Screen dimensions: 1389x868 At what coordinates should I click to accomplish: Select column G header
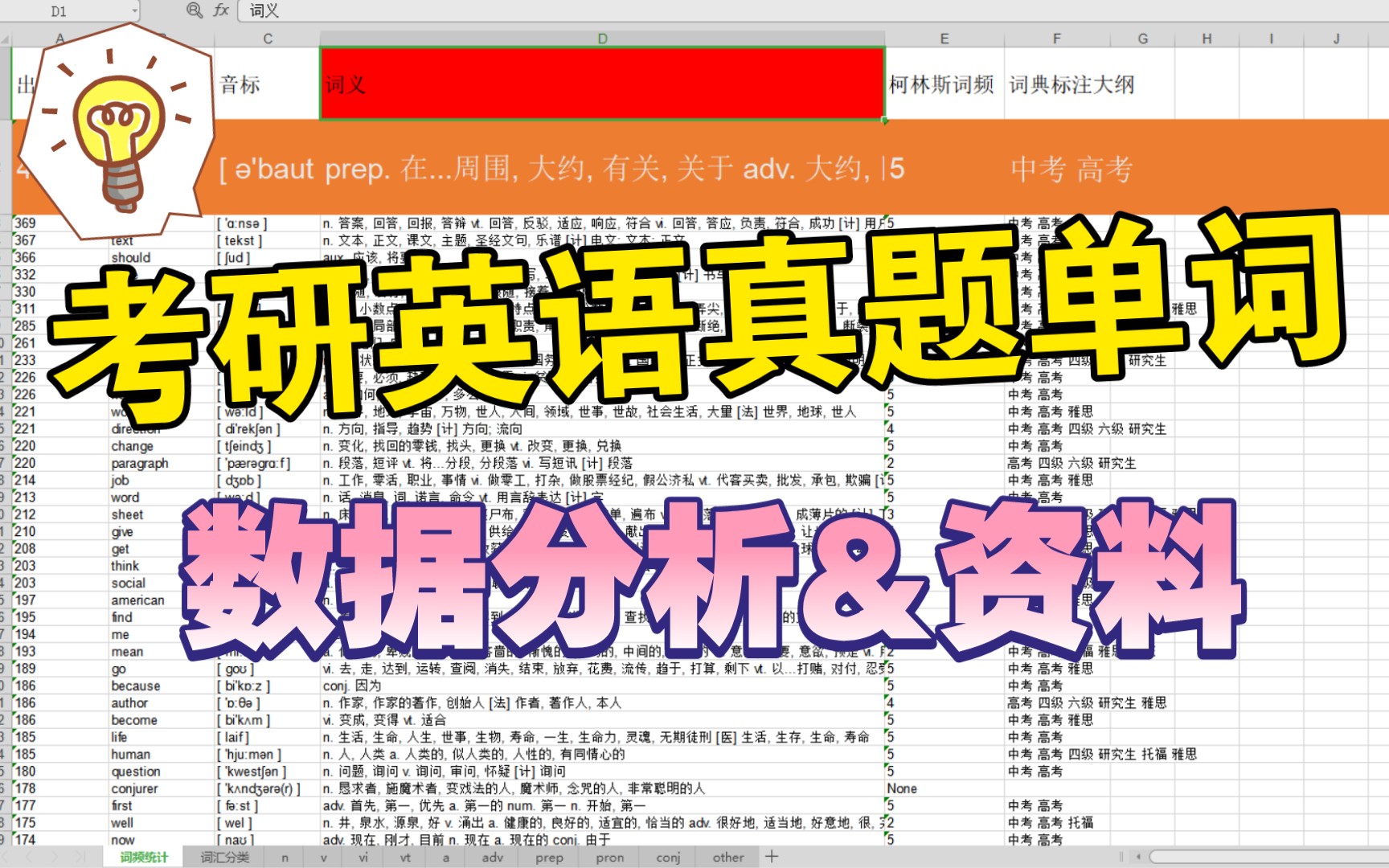(1142, 39)
